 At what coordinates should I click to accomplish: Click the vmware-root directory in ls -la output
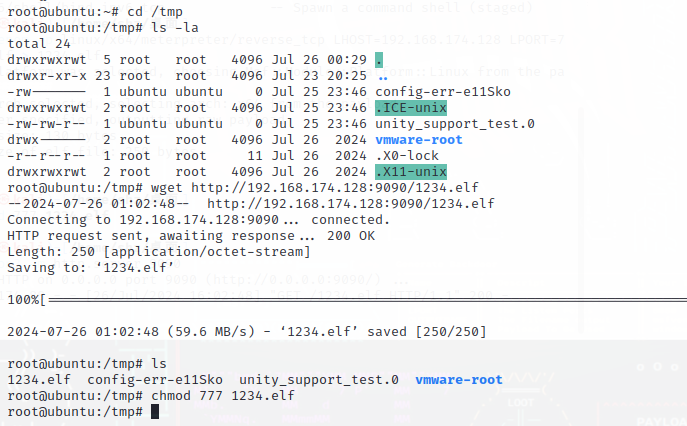(419, 140)
